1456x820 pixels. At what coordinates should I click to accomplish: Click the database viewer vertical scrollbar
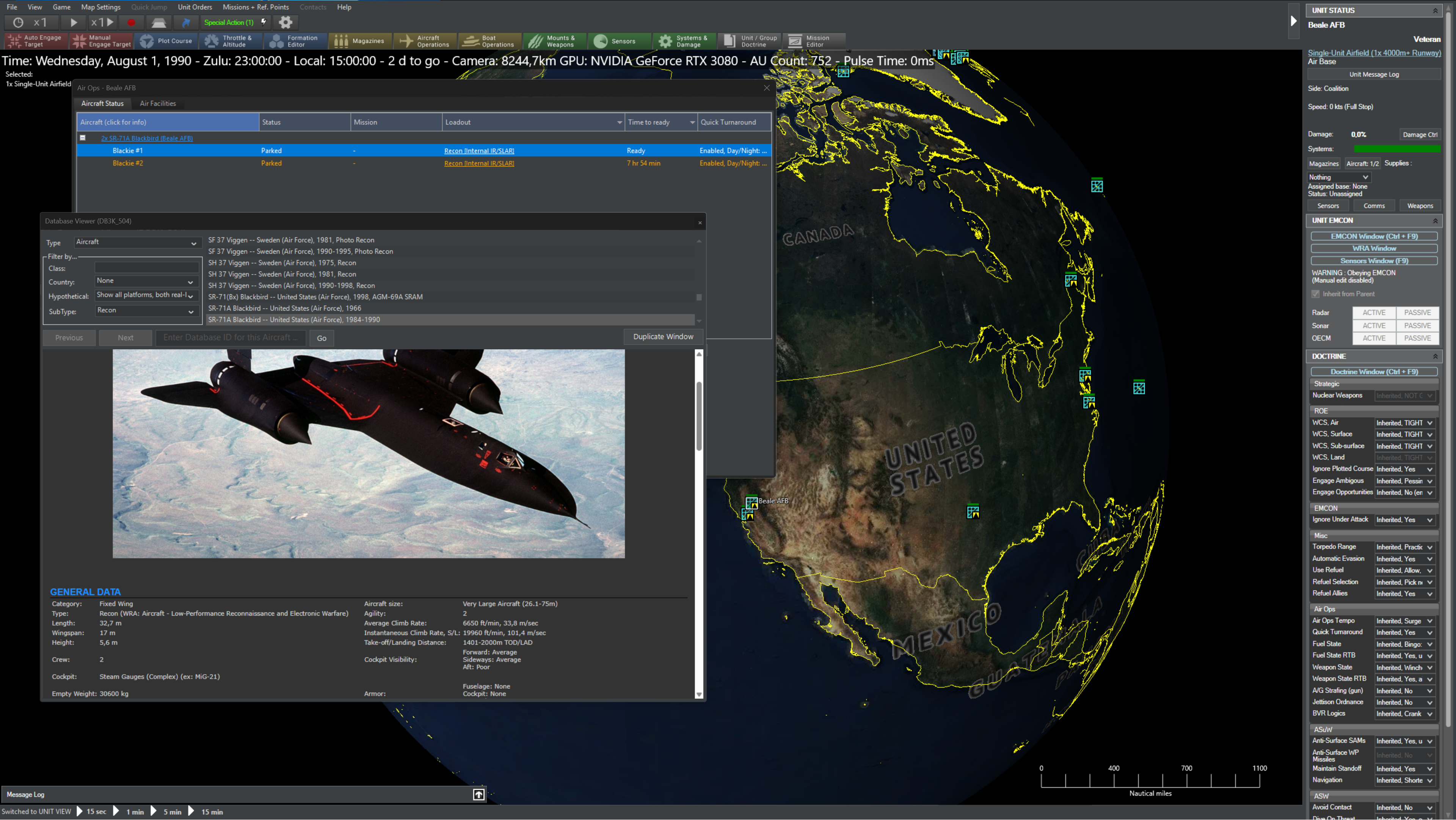click(x=699, y=416)
